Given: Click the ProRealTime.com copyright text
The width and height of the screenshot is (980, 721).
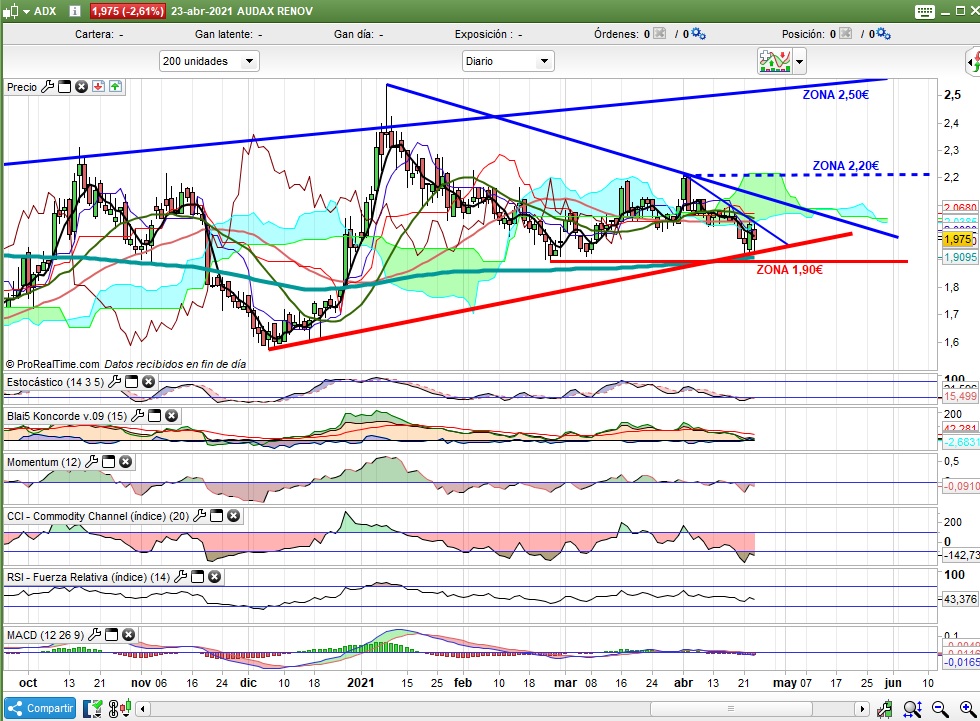Looking at the screenshot, I should click(x=52, y=364).
